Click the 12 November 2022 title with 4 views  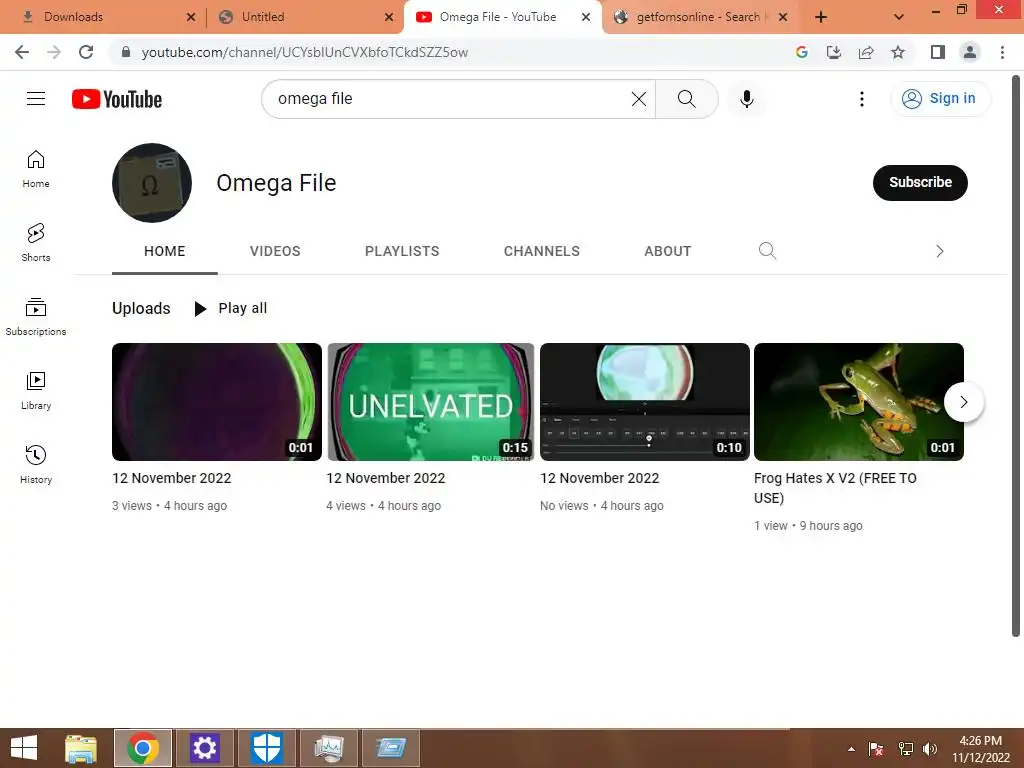tap(385, 478)
